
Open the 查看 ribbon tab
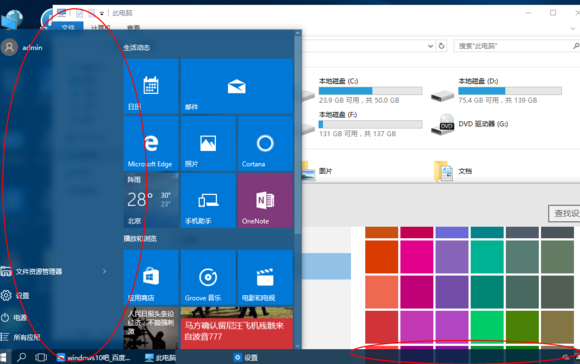click(133, 27)
